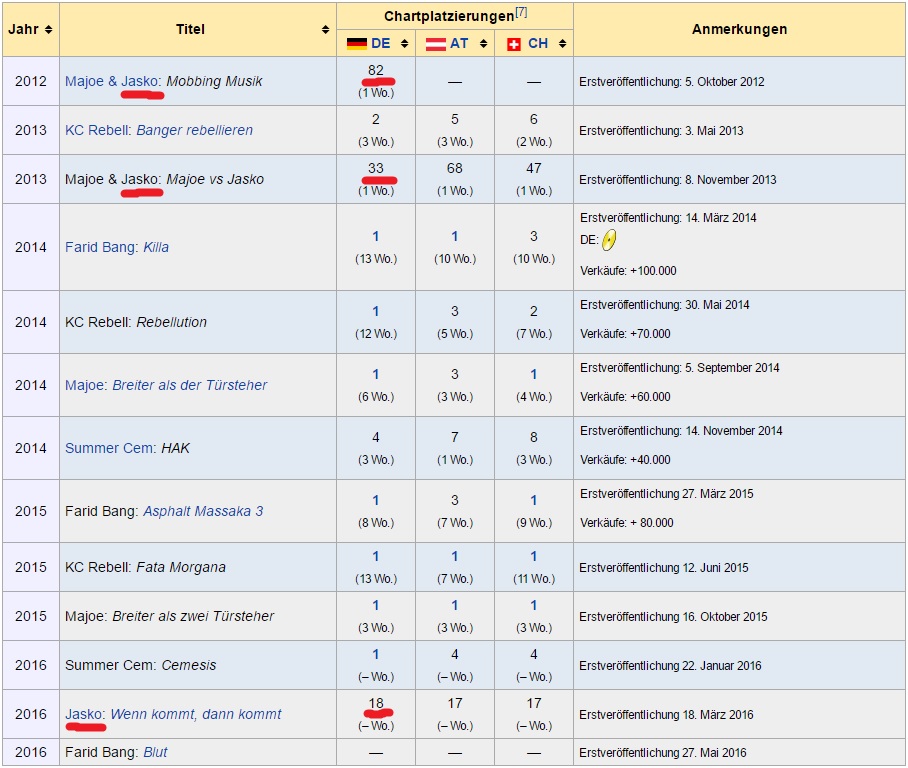This screenshot has height=768, width=908.
Task: Select Erstveröffentlichung 22. Januar 2016 text
Action: coord(671,666)
